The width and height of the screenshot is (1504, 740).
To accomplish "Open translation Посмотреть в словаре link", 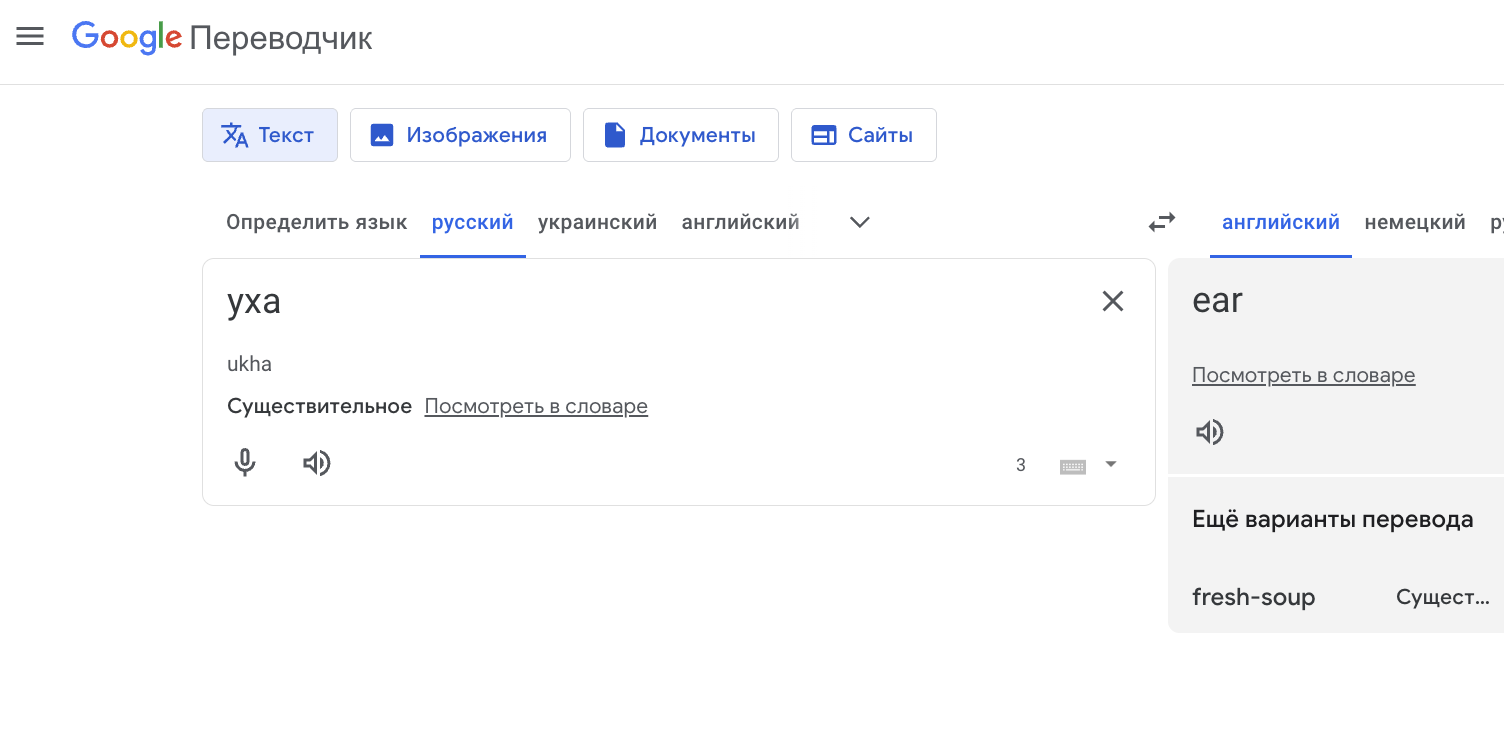I will pyautogui.click(x=1303, y=375).
